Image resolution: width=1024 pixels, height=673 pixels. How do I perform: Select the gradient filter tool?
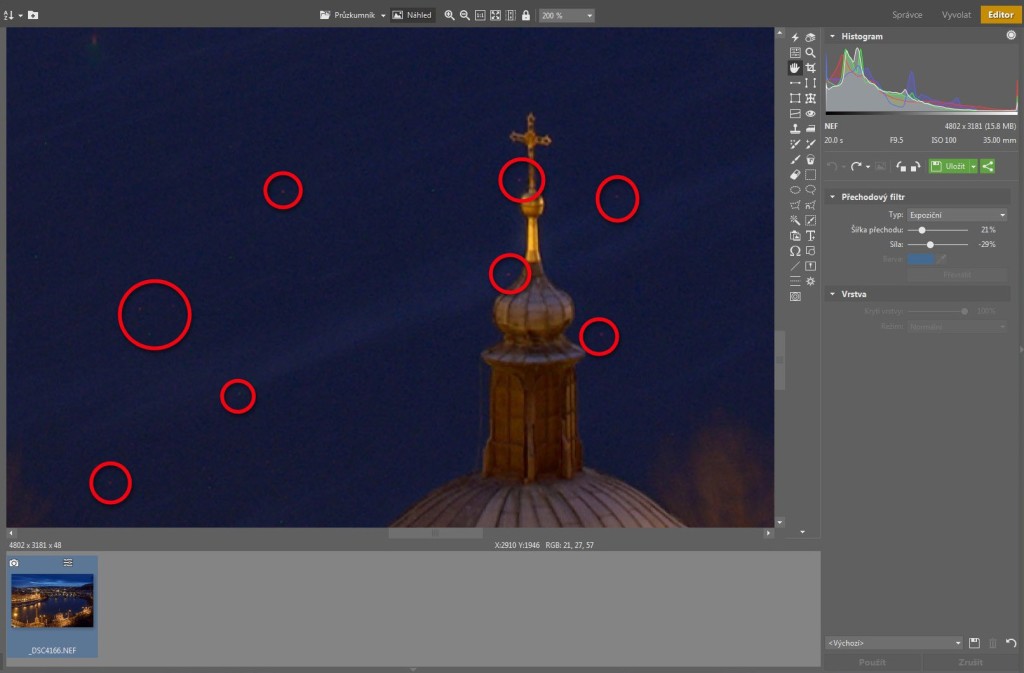pyautogui.click(x=795, y=114)
